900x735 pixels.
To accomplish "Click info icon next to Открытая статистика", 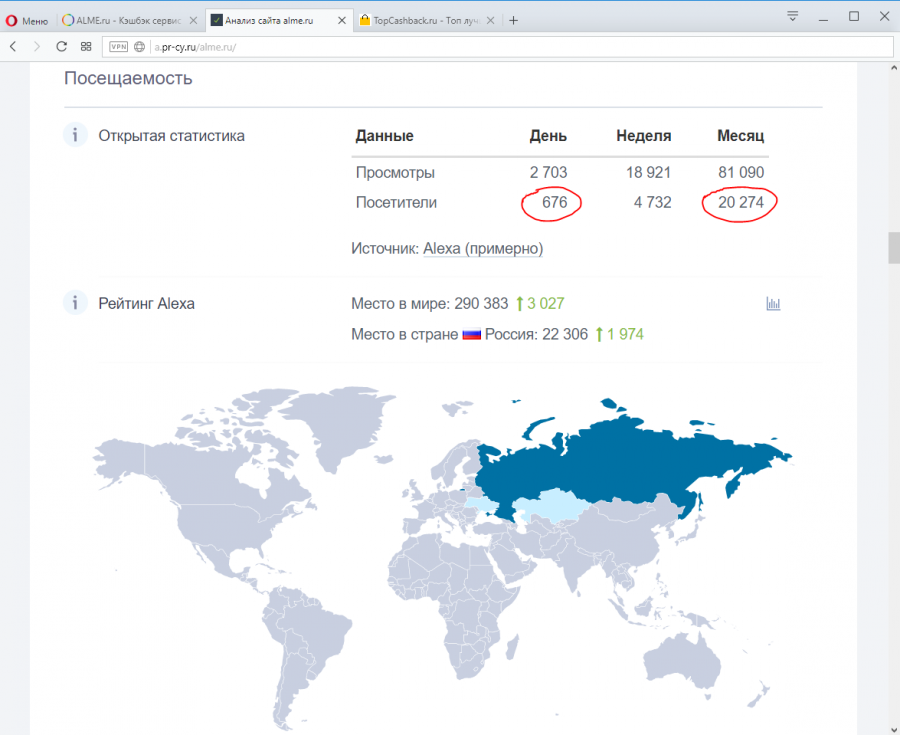I will click(x=75, y=135).
